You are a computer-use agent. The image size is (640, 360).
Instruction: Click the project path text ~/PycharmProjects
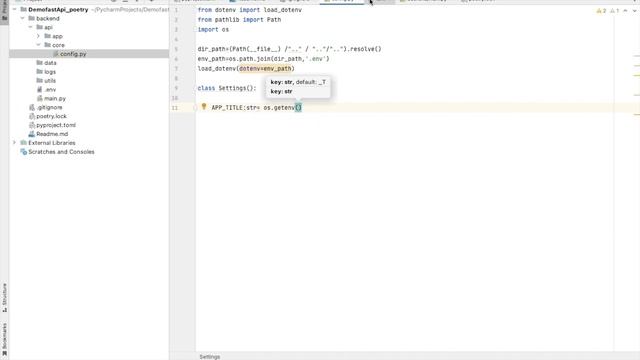pyautogui.click(x=130, y=9)
